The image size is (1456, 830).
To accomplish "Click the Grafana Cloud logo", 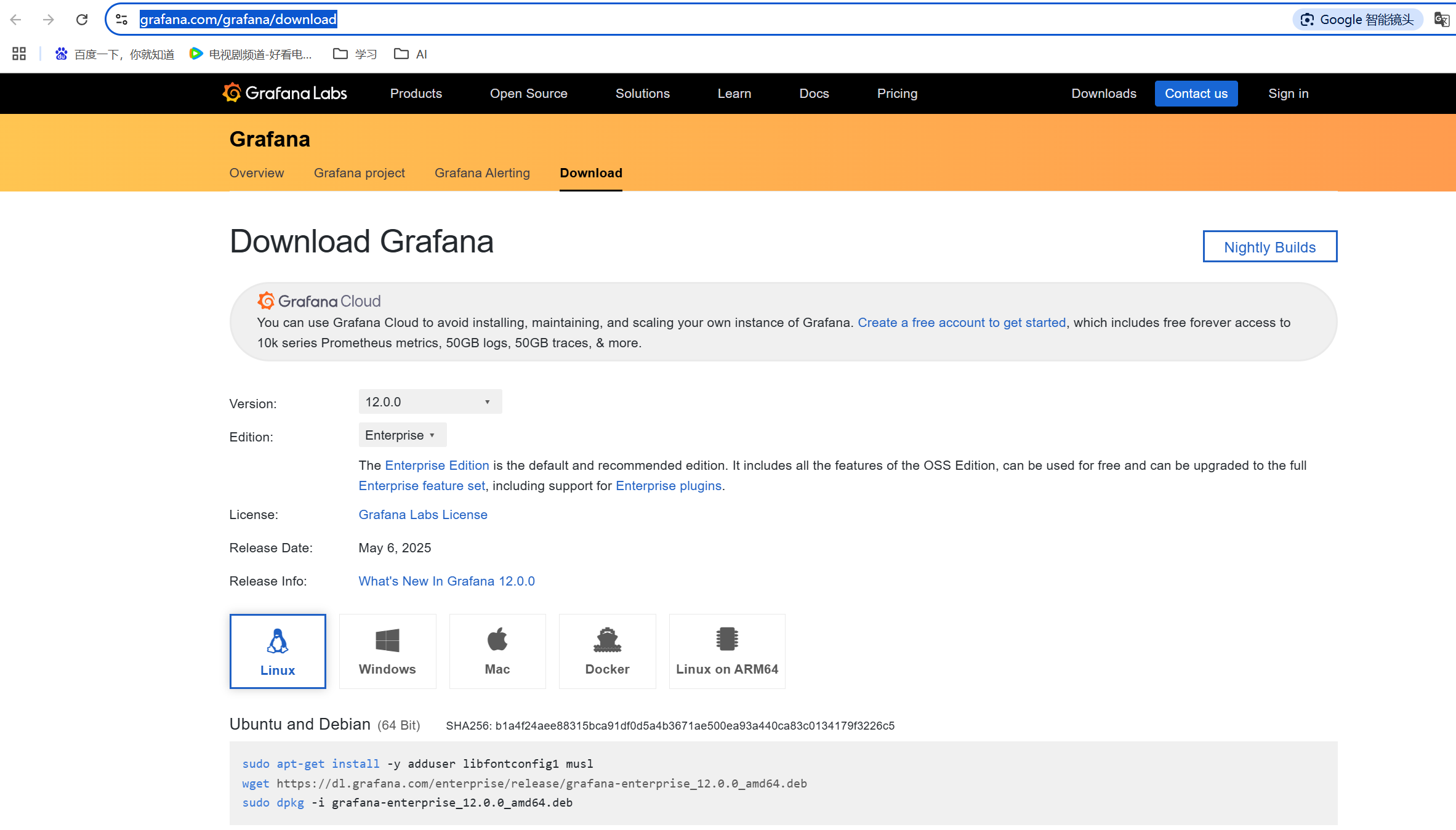I will click(319, 301).
